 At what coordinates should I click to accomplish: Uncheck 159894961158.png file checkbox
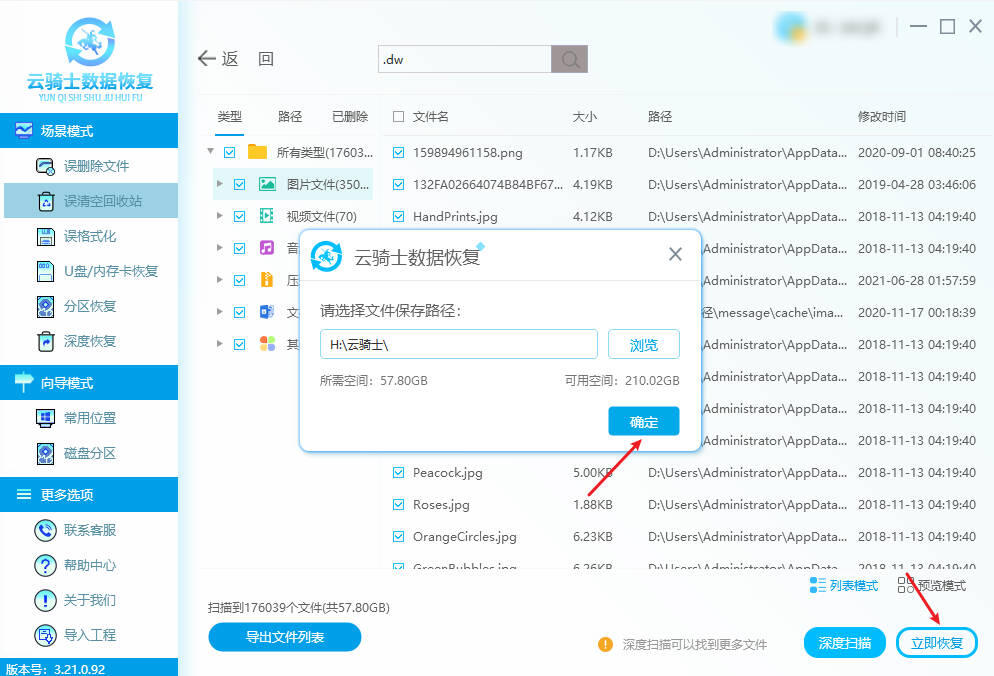point(398,152)
